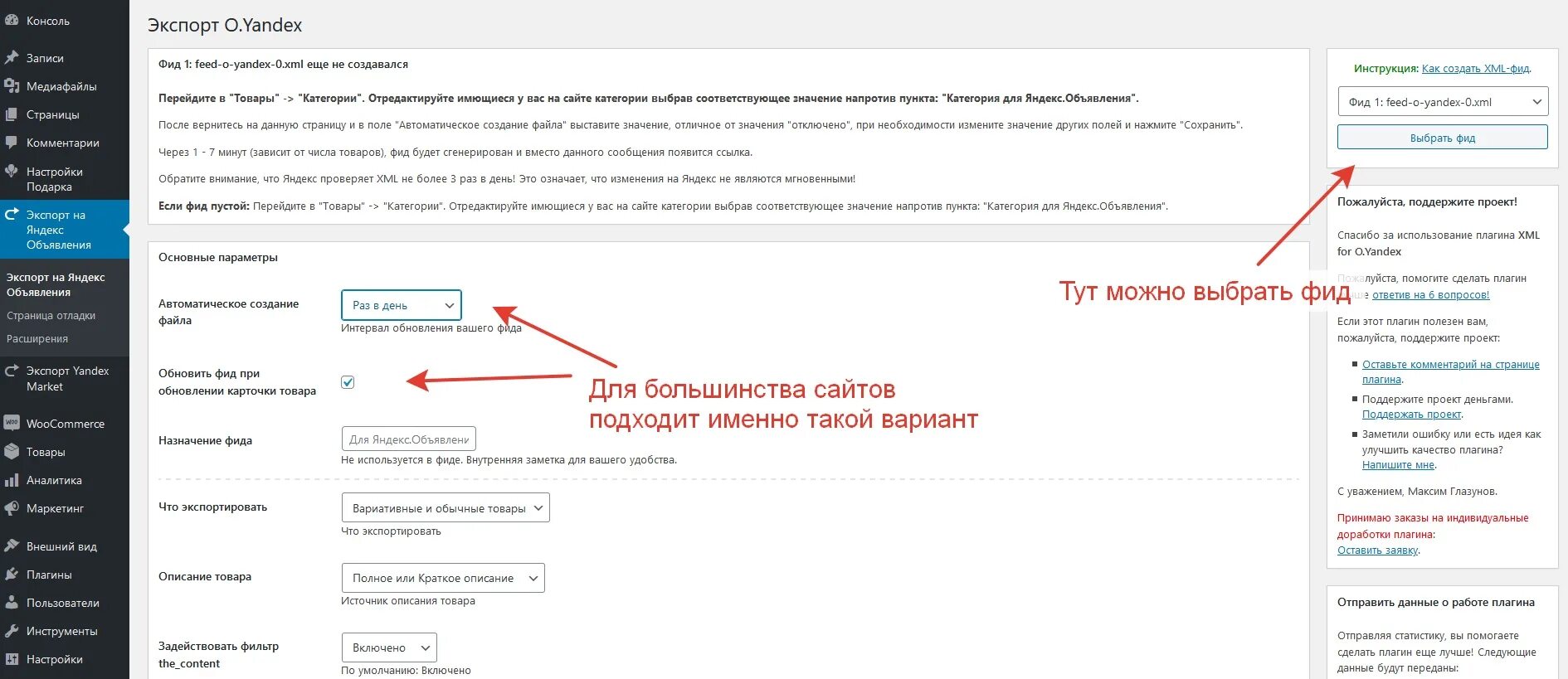Image resolution: width=1568 pixels, height=679 pixels.
Task: Click the Назначение фида input field
Action: pos(408,439)
